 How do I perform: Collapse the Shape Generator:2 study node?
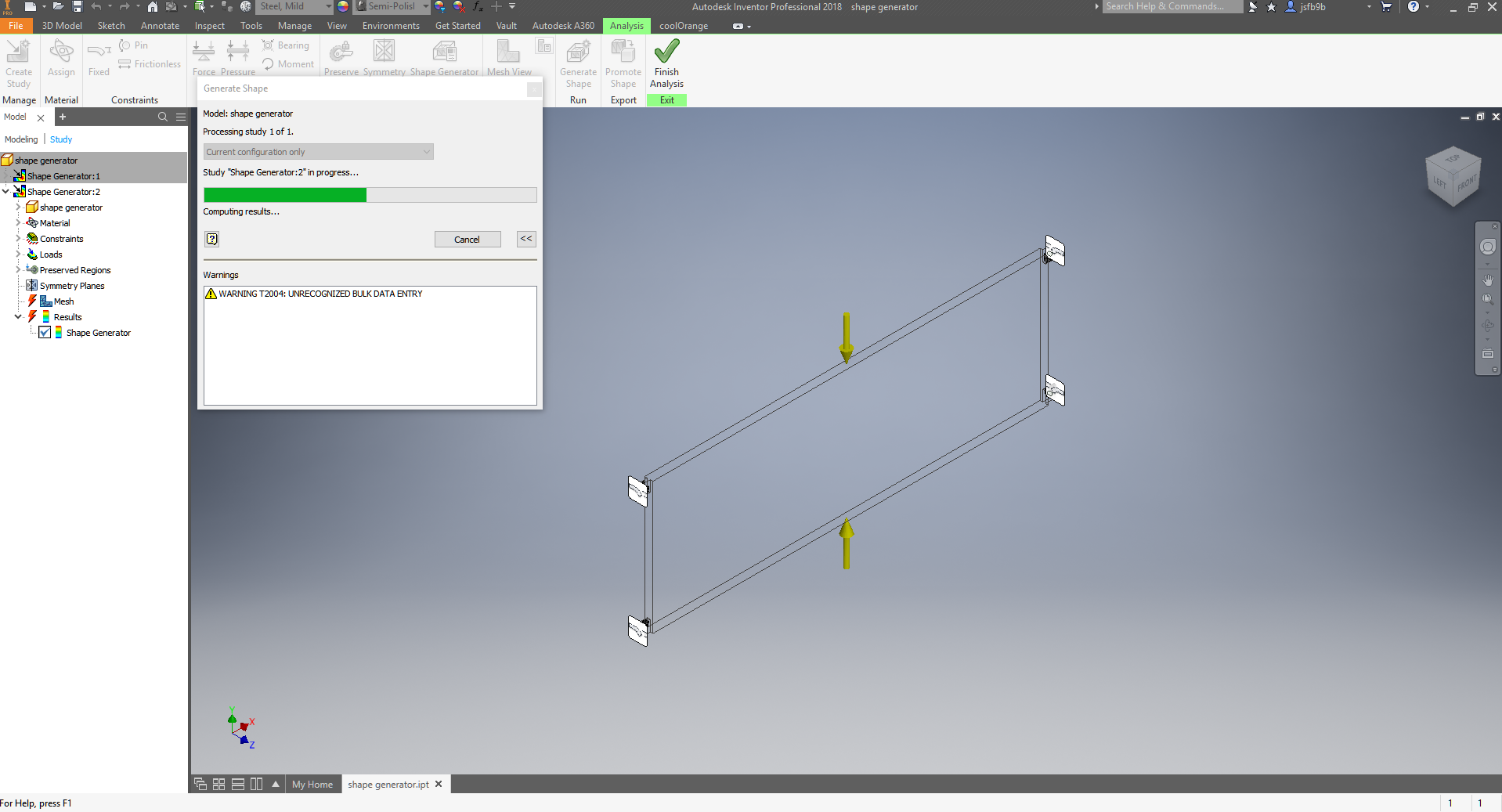click(x=5, y=191)
